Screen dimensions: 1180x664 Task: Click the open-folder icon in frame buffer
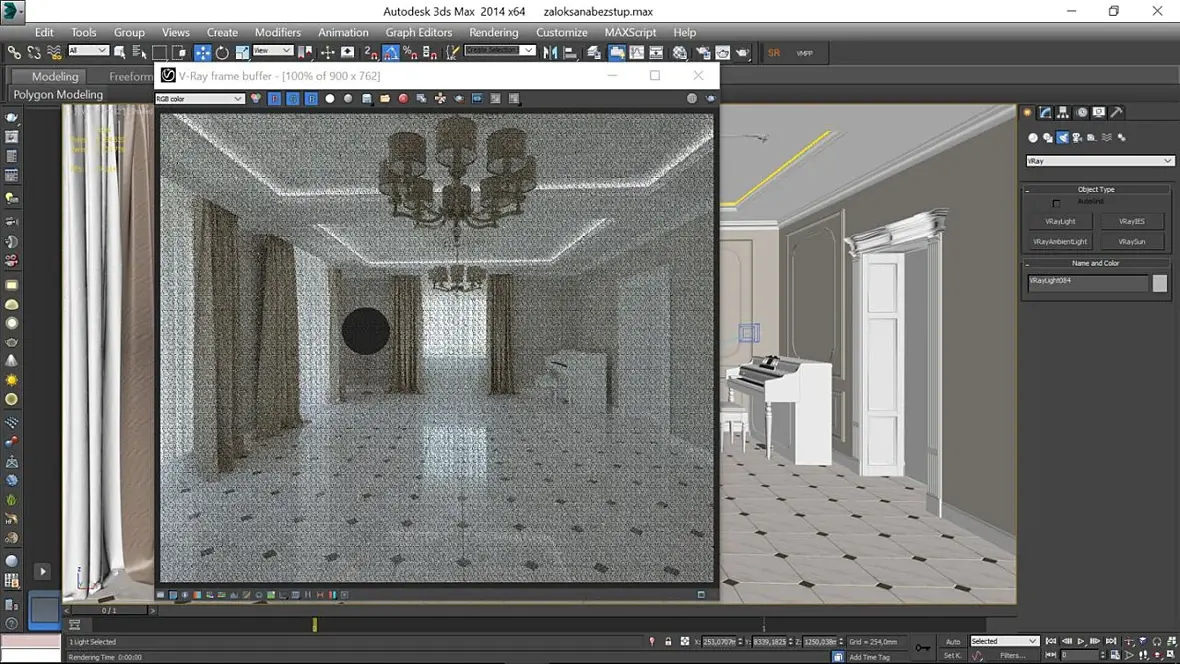[385, 99]
